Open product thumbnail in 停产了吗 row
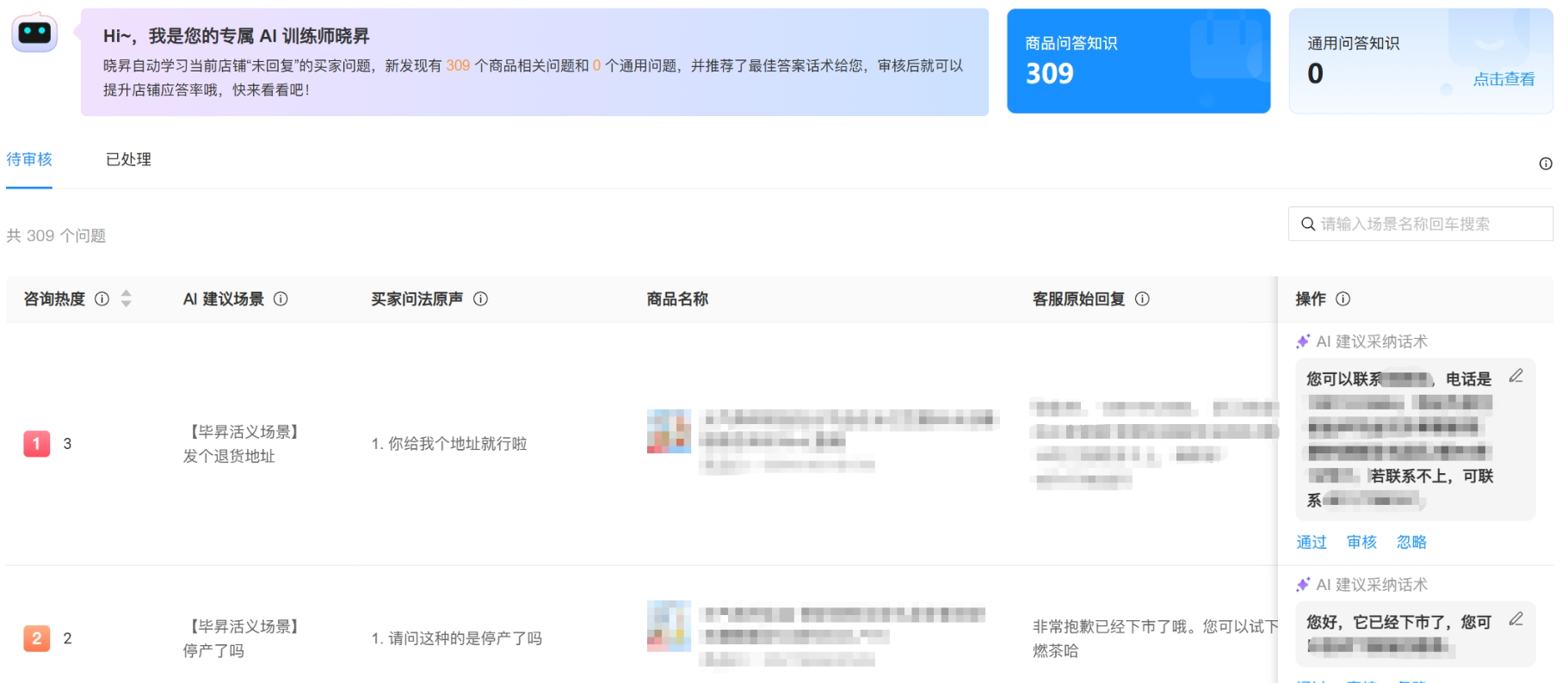The width and height of the screenshot is (1568, 683). (669, 625)
